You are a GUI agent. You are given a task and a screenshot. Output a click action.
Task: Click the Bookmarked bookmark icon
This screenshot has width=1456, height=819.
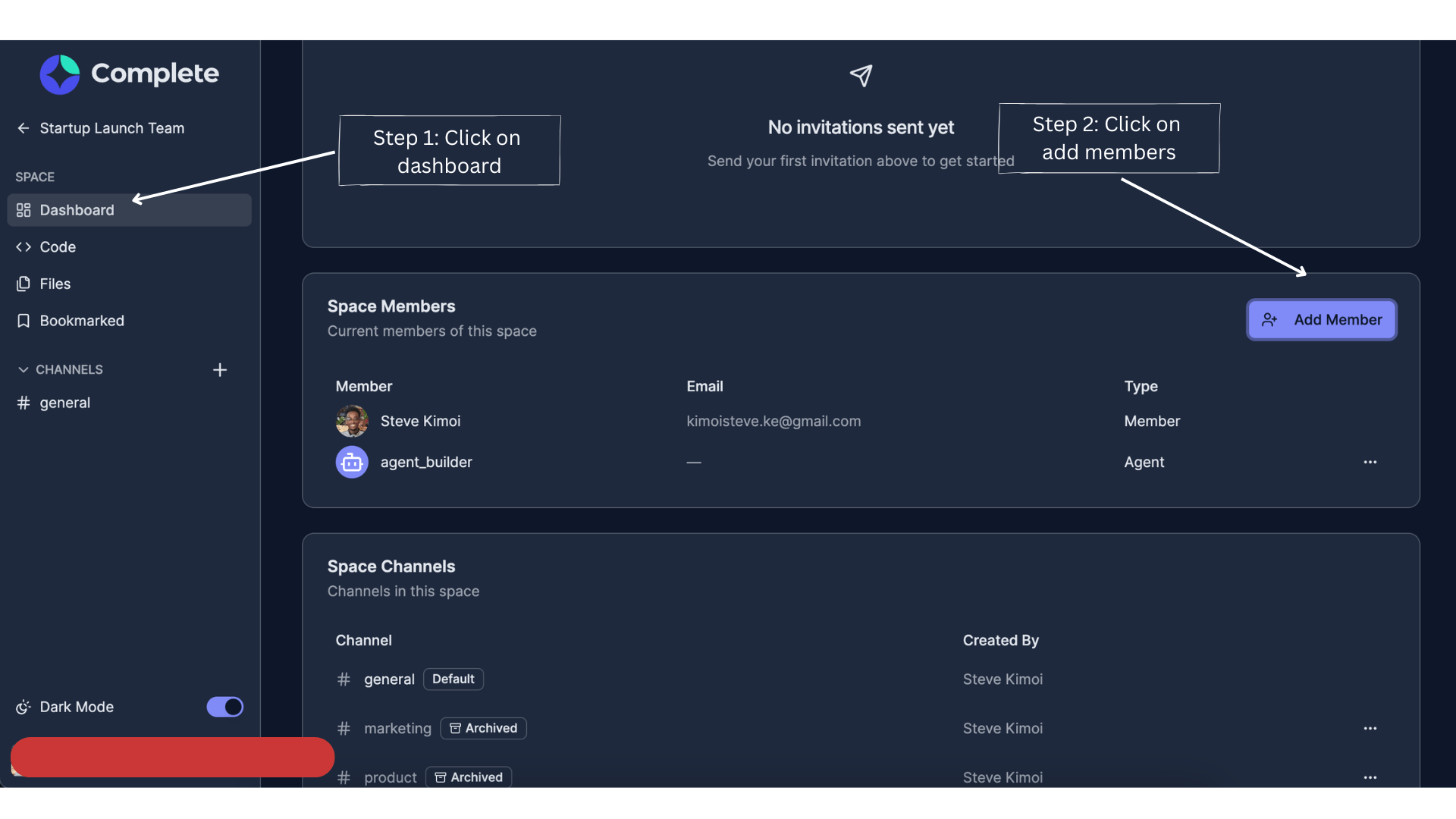(23, 320)
